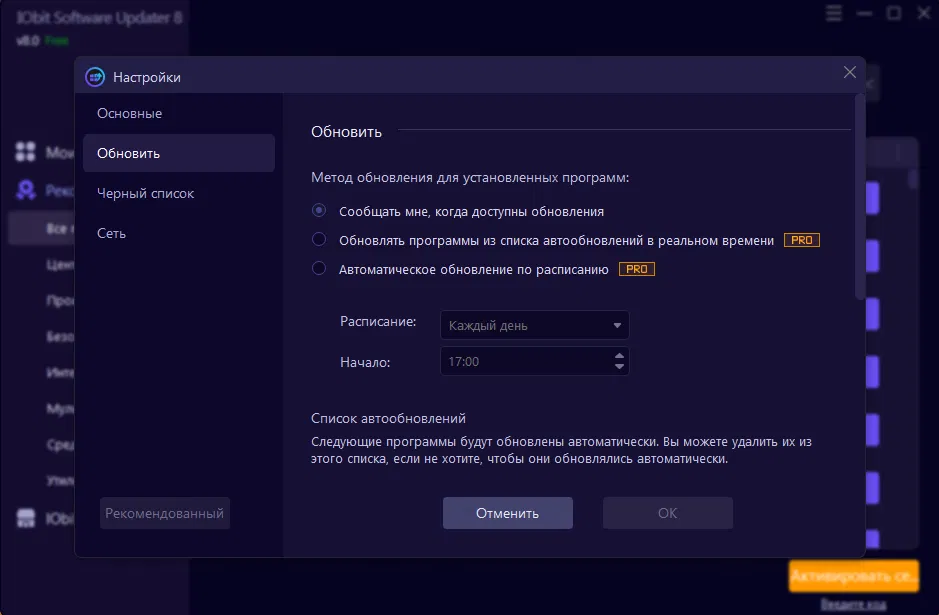Open the Основные settings tab
Screen dimensions: 939x615
[x=129, y=113]
